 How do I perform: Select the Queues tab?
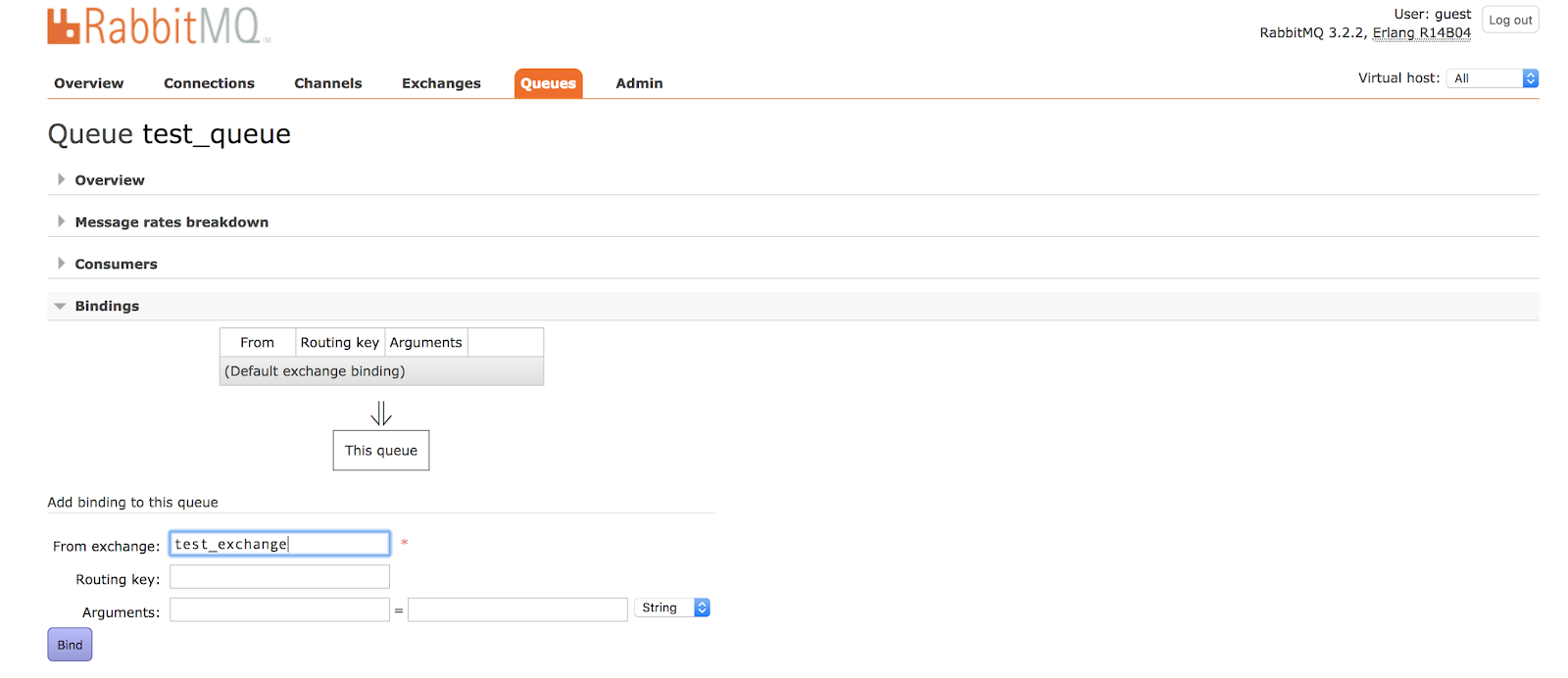click(549, 83)
